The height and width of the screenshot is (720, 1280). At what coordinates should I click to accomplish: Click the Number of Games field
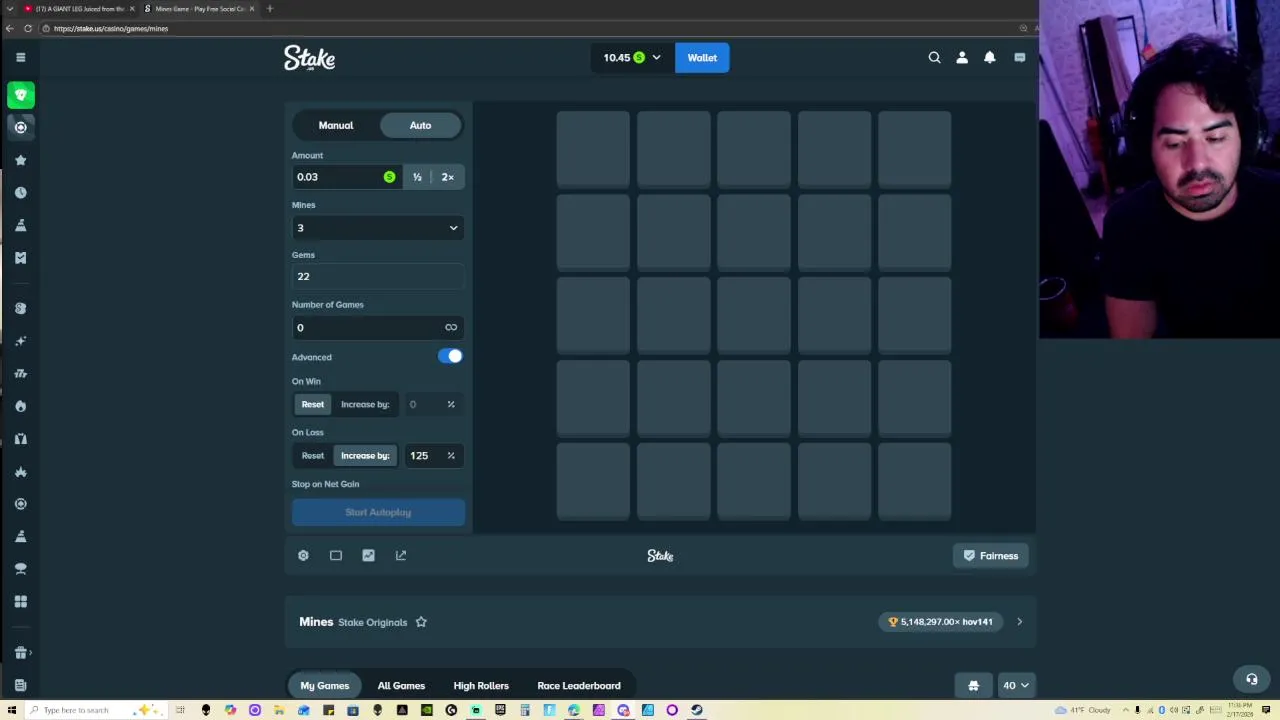pos(378,327)
